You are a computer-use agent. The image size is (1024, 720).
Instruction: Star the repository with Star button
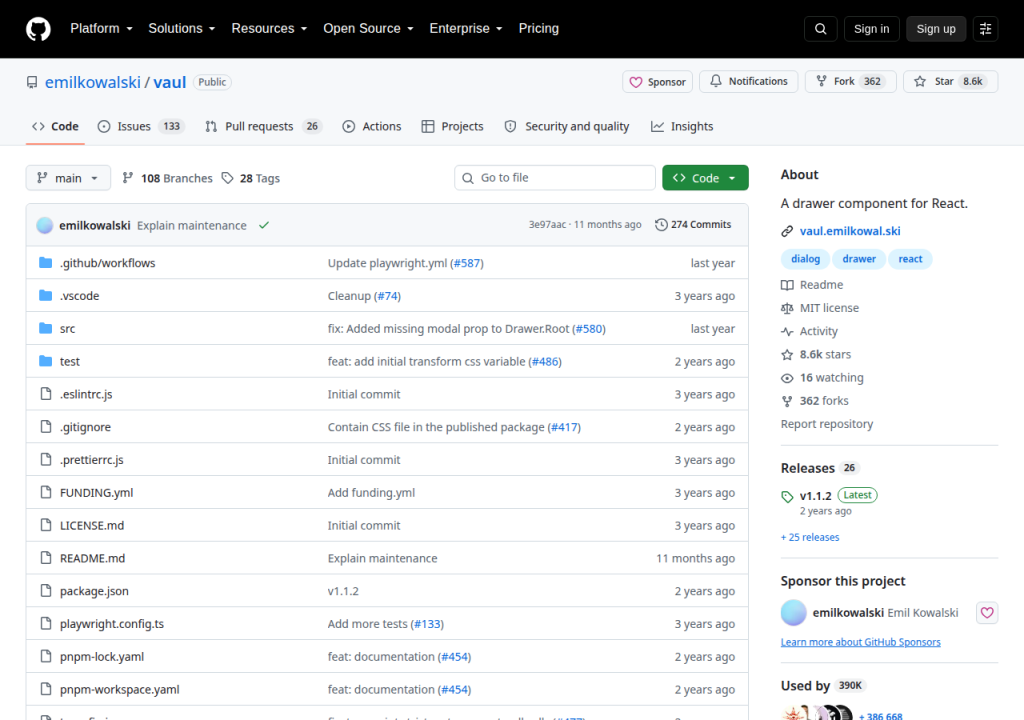951,81
